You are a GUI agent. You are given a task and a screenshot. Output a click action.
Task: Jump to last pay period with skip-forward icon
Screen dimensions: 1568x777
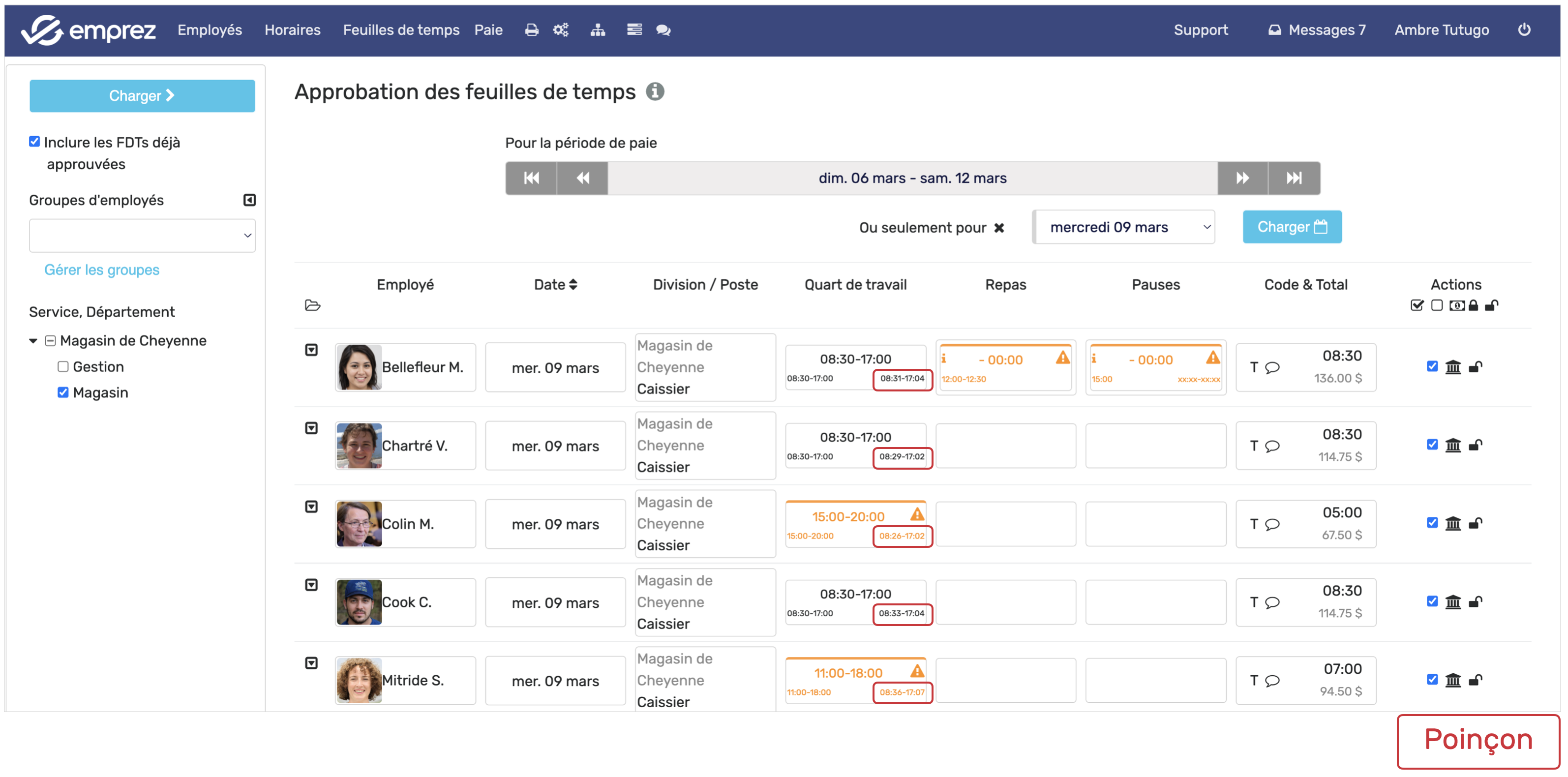tap(1294, 179)
